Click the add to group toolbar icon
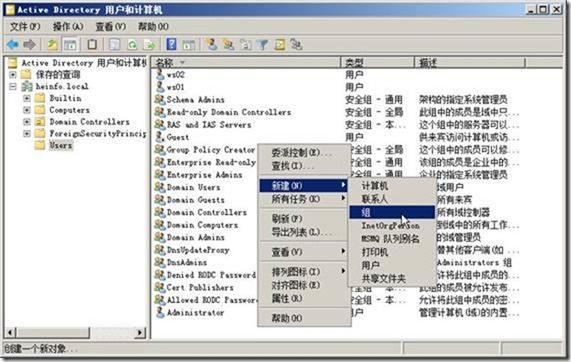Screen dimensions: 571x362 click(296, 44)
